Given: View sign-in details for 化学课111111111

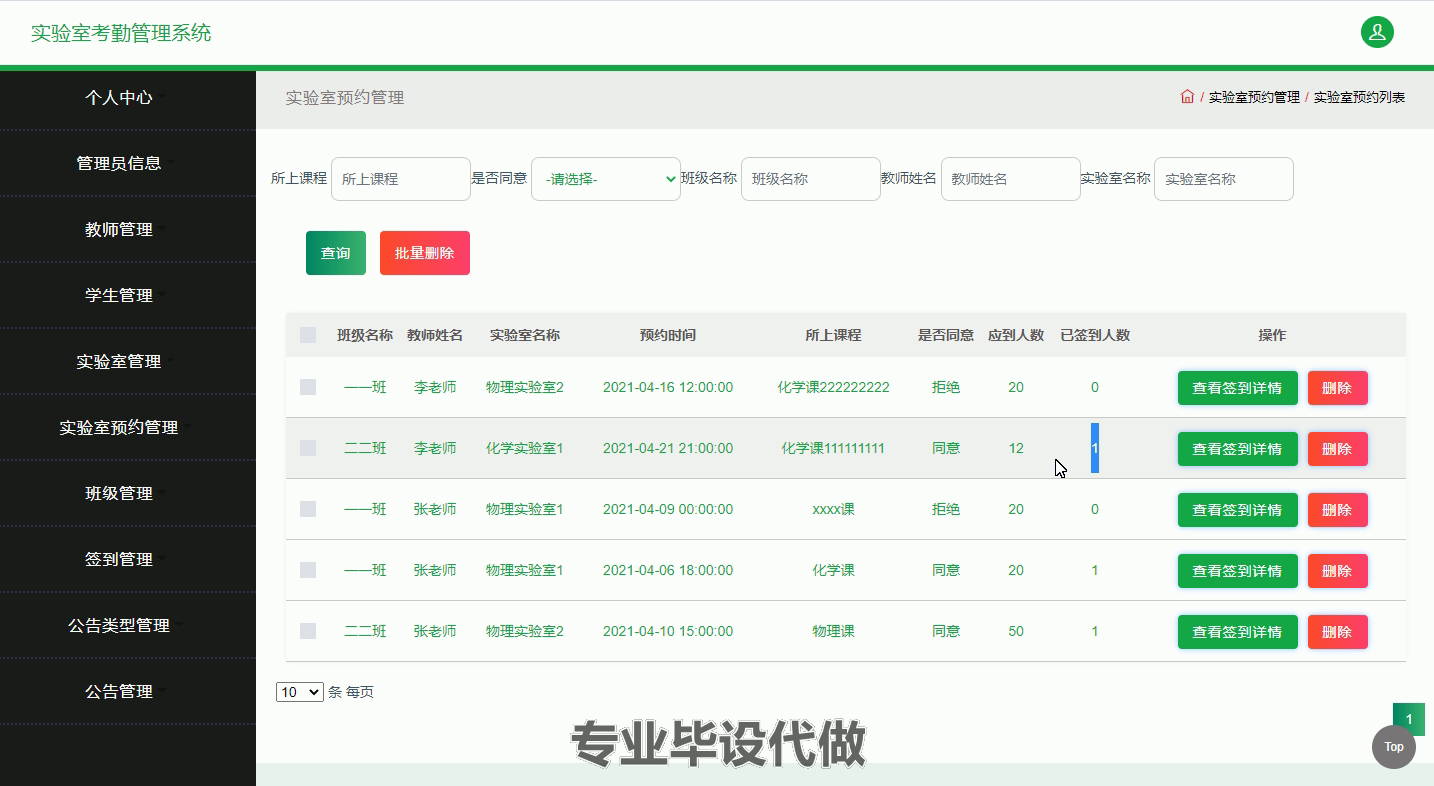Looking at the screenshot, I should coord(1238,449).
